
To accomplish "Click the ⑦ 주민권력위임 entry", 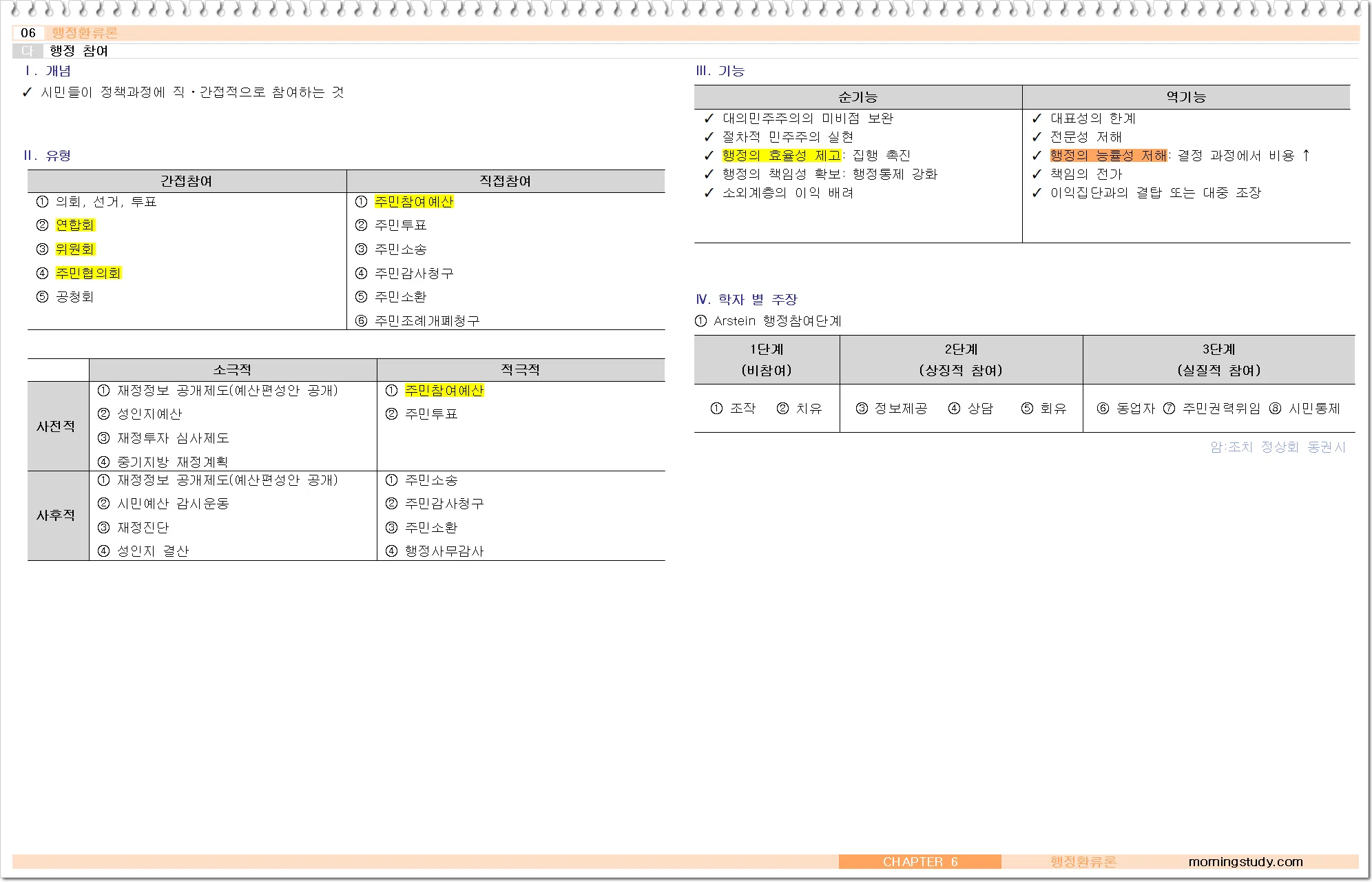I will [x=1212, y=409].
